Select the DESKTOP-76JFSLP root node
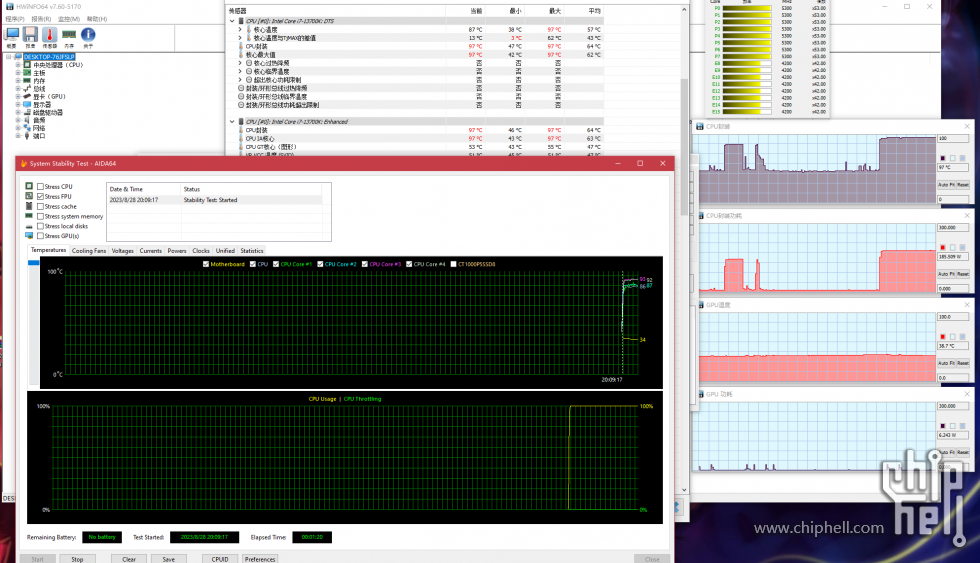 (x=49, y=57)
